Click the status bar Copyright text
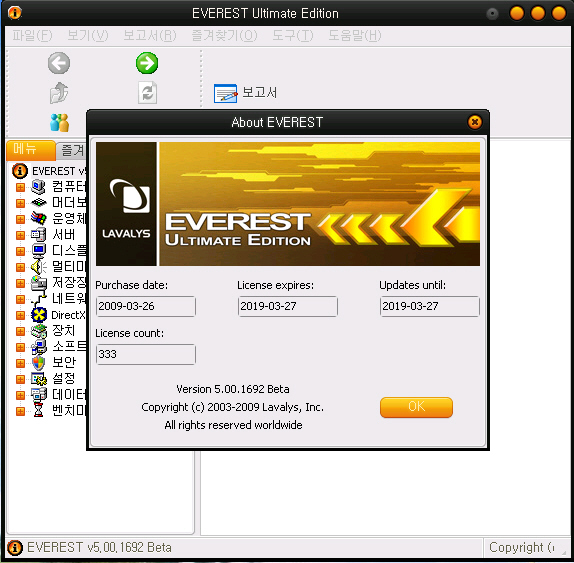 [x=522, y=548]
